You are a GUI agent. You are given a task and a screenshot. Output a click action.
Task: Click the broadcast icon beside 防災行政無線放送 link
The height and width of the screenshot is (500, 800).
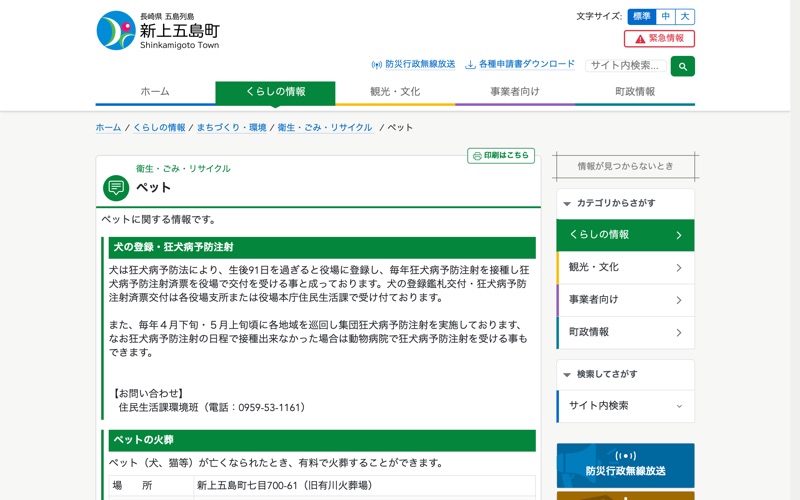click(x=377, y=65)
